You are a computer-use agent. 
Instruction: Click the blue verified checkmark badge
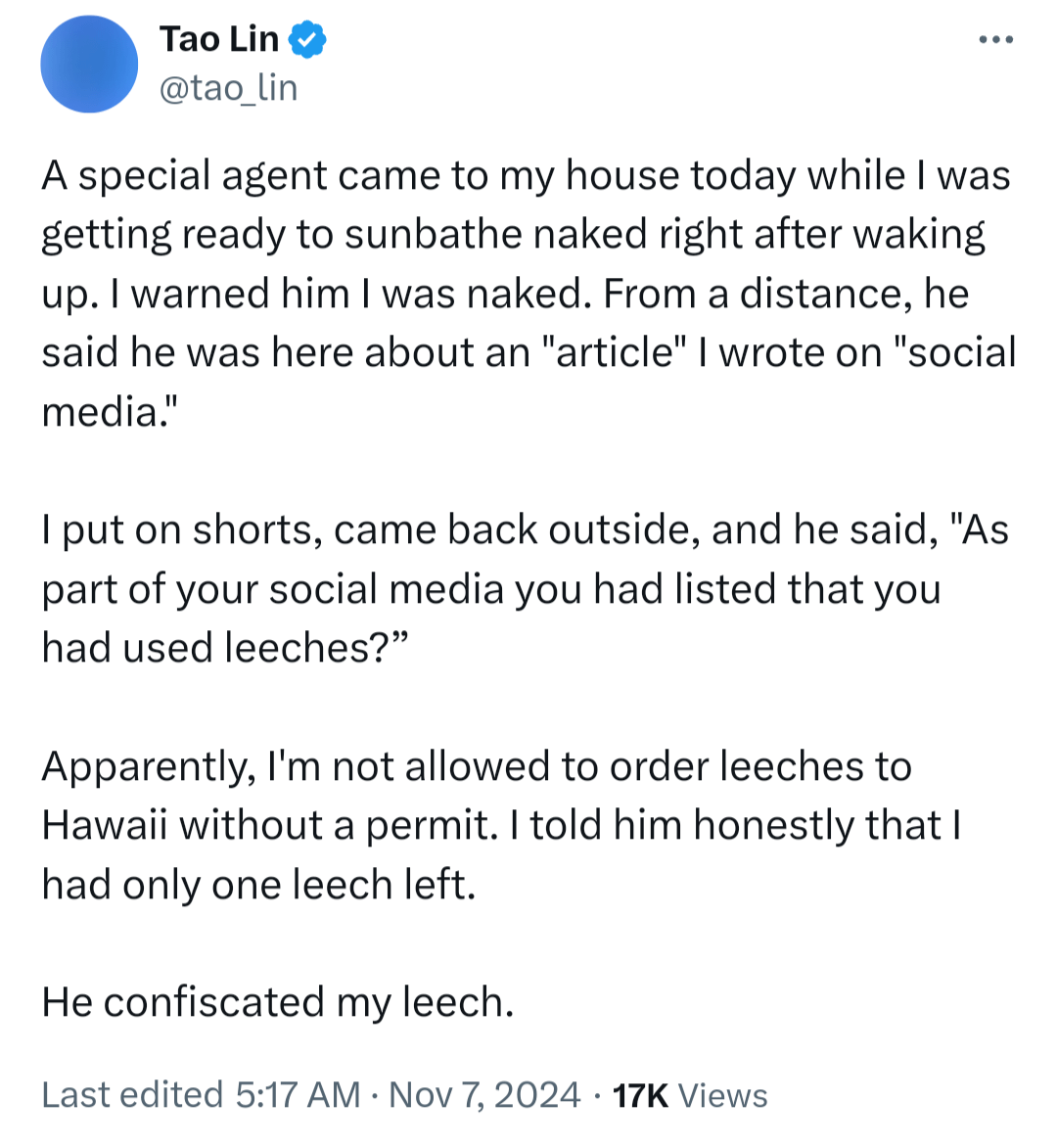click(x=306, y=40)
